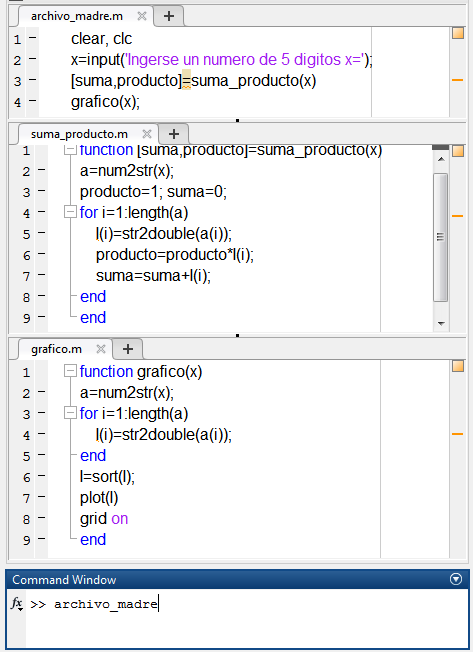
Task: Click 'a=num2str(x);' in grafico.m
Action: [x=127, y=393]
